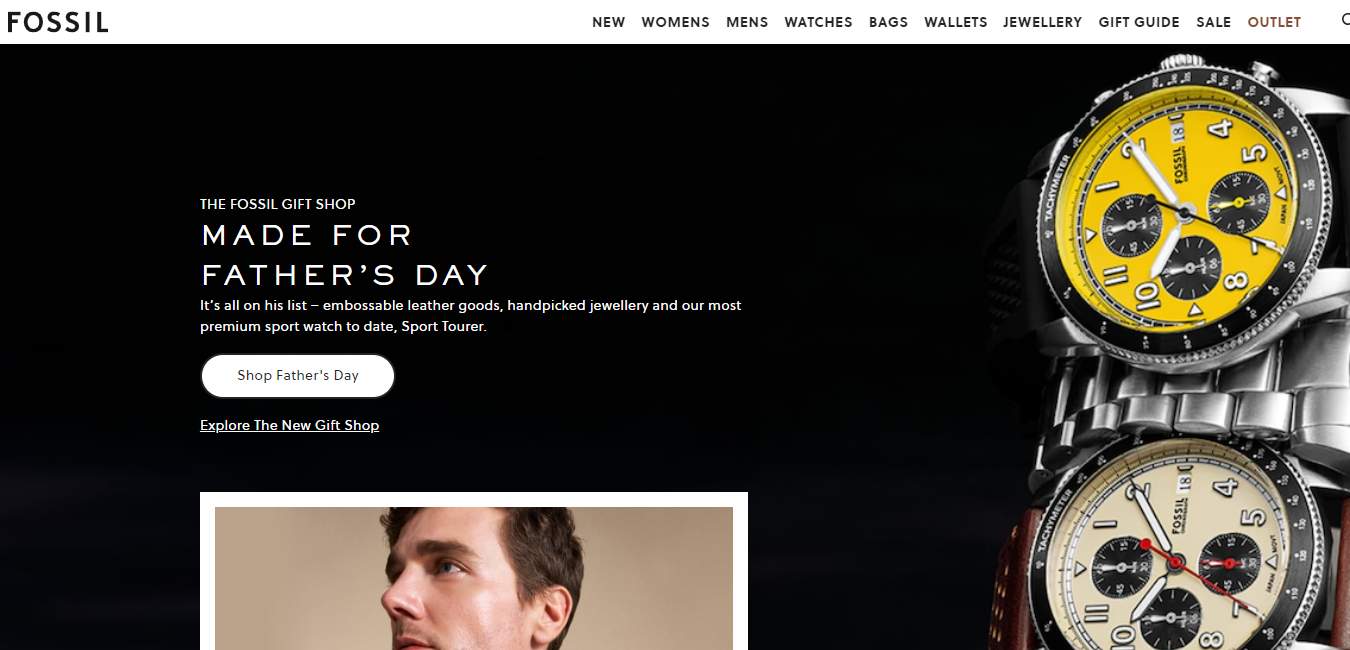Click Shop Father's Day button
The width and height of the screenshot is (1350, 650).
(298, 376)
